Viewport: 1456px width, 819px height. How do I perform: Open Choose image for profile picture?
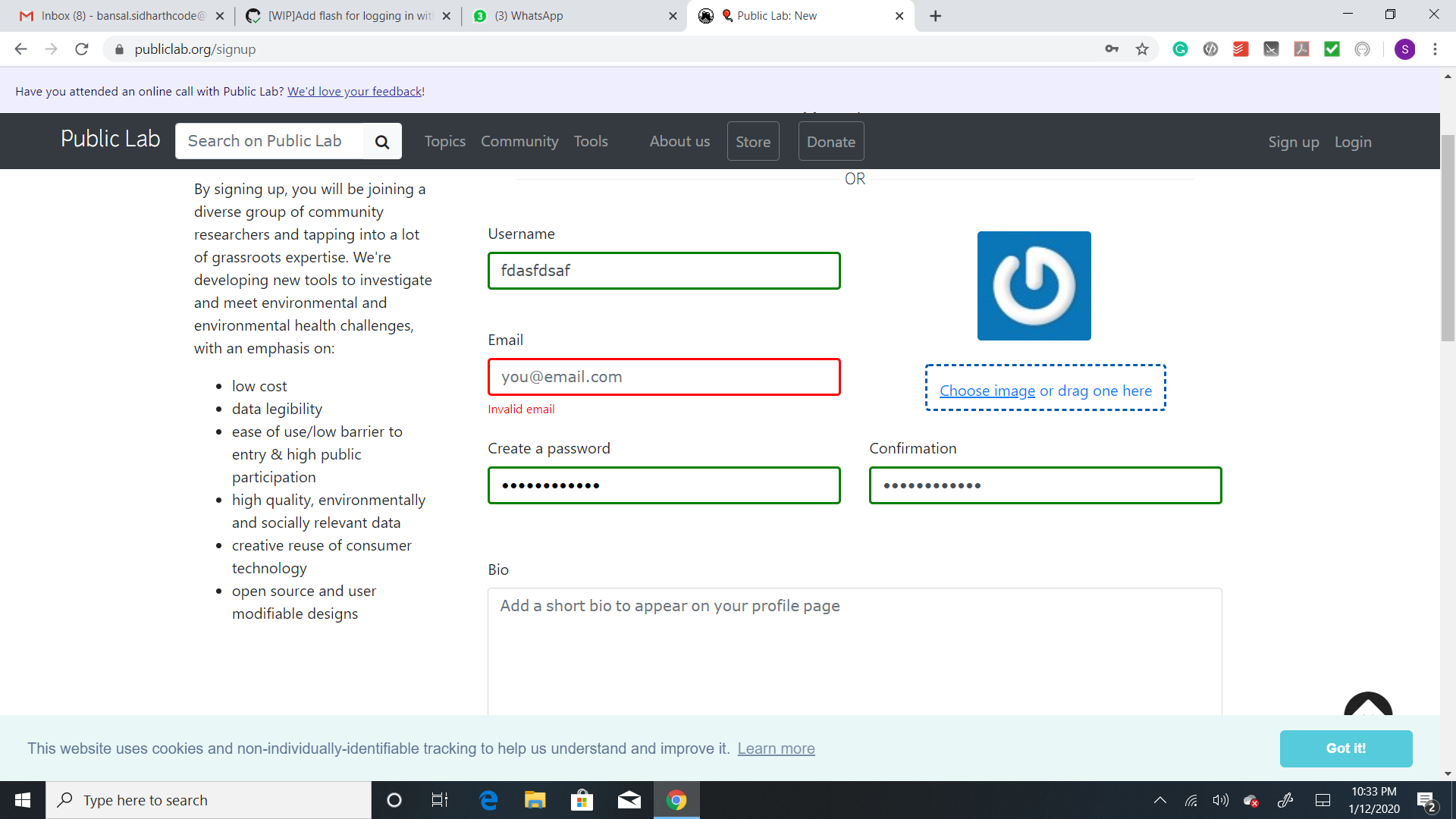coord(987,391)
